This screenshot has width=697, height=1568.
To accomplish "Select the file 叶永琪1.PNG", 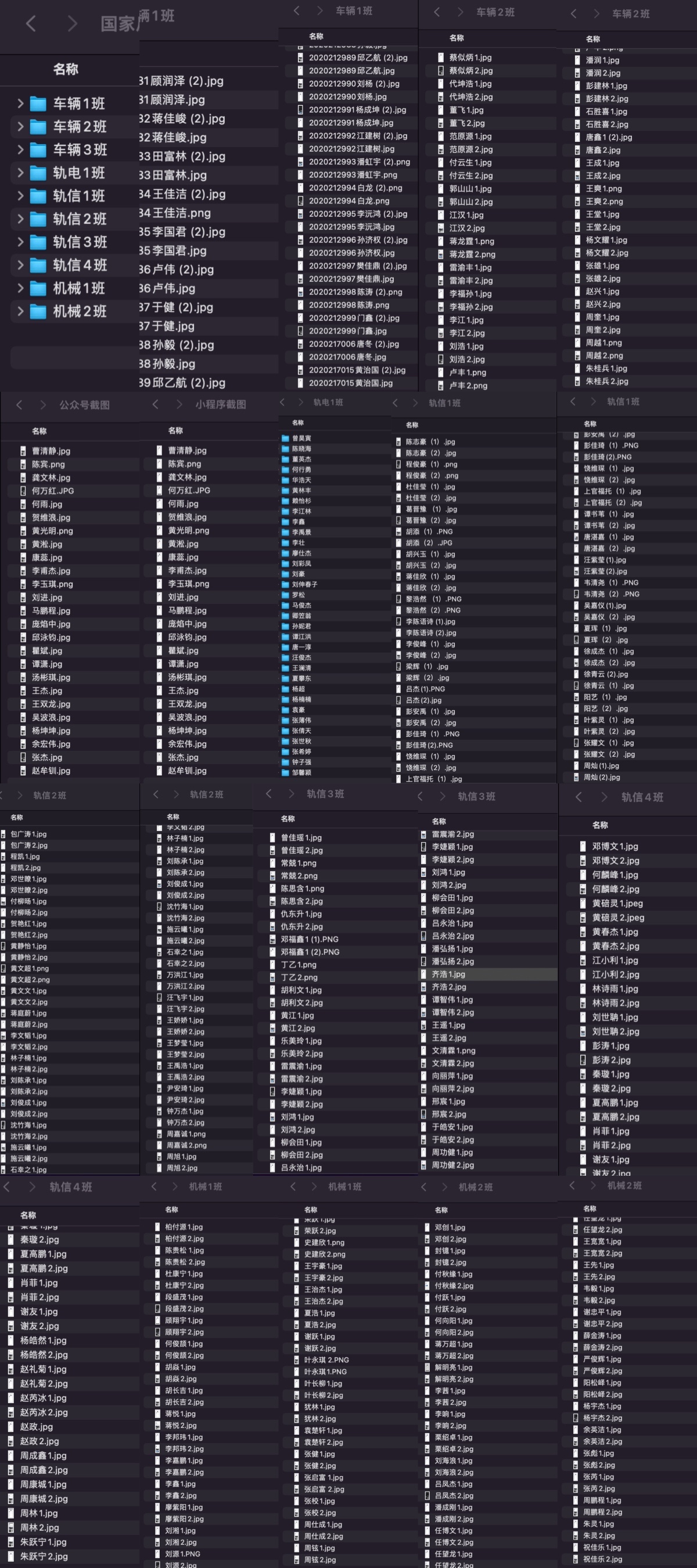I will point(325,1372).
